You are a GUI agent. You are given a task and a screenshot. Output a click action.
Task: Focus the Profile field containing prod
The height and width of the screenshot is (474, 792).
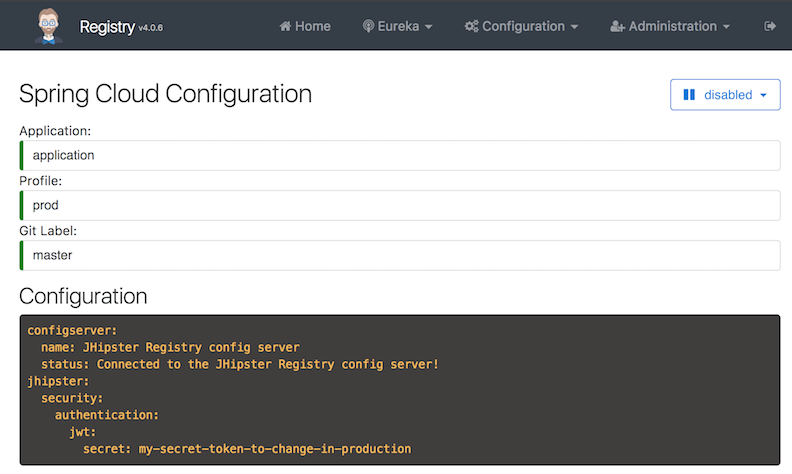[x=400, y=205]
